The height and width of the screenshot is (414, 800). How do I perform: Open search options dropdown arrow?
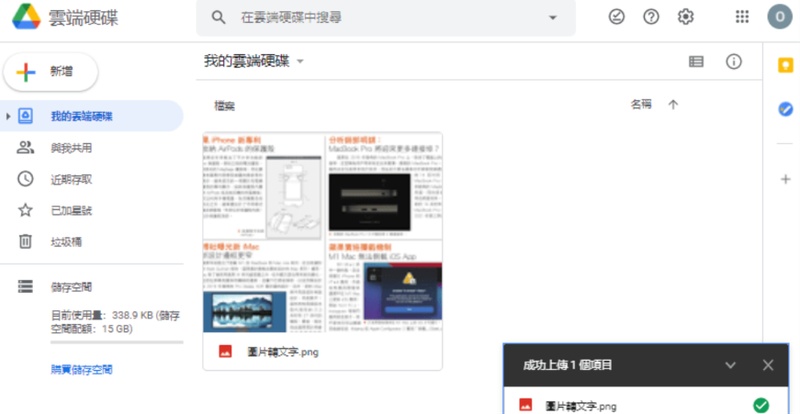coord(553,18)
